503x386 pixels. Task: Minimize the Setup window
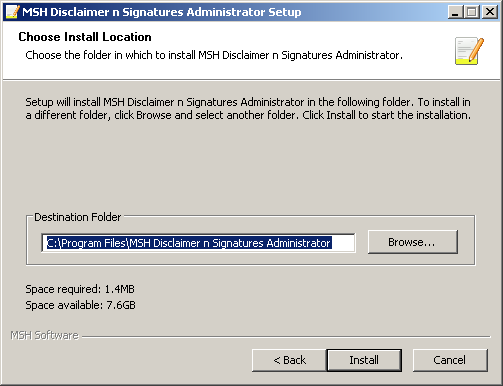coord(455,12)
